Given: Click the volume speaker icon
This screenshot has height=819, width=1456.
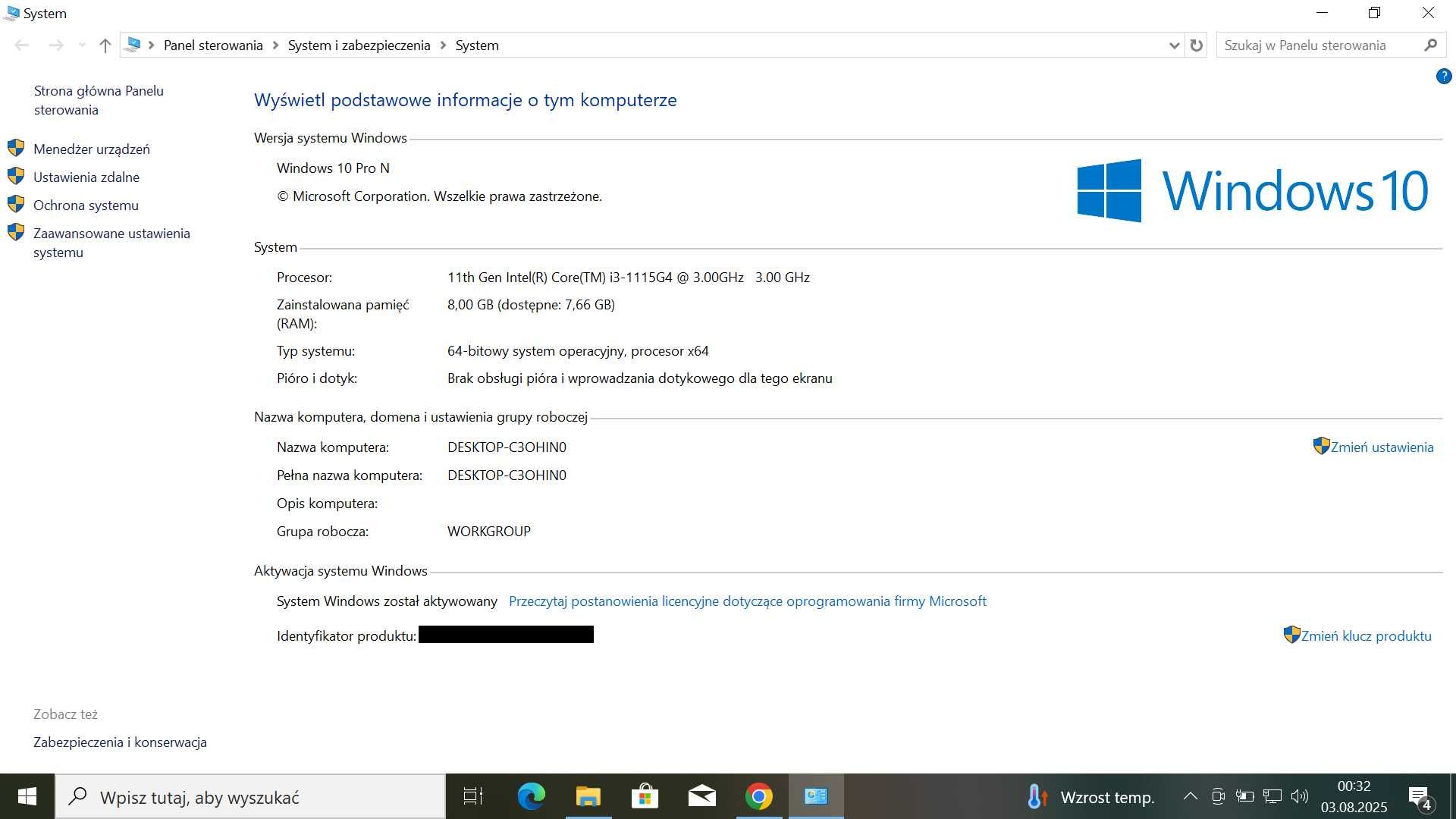Looking at the screenshot, I should [x=1300, y=796].
